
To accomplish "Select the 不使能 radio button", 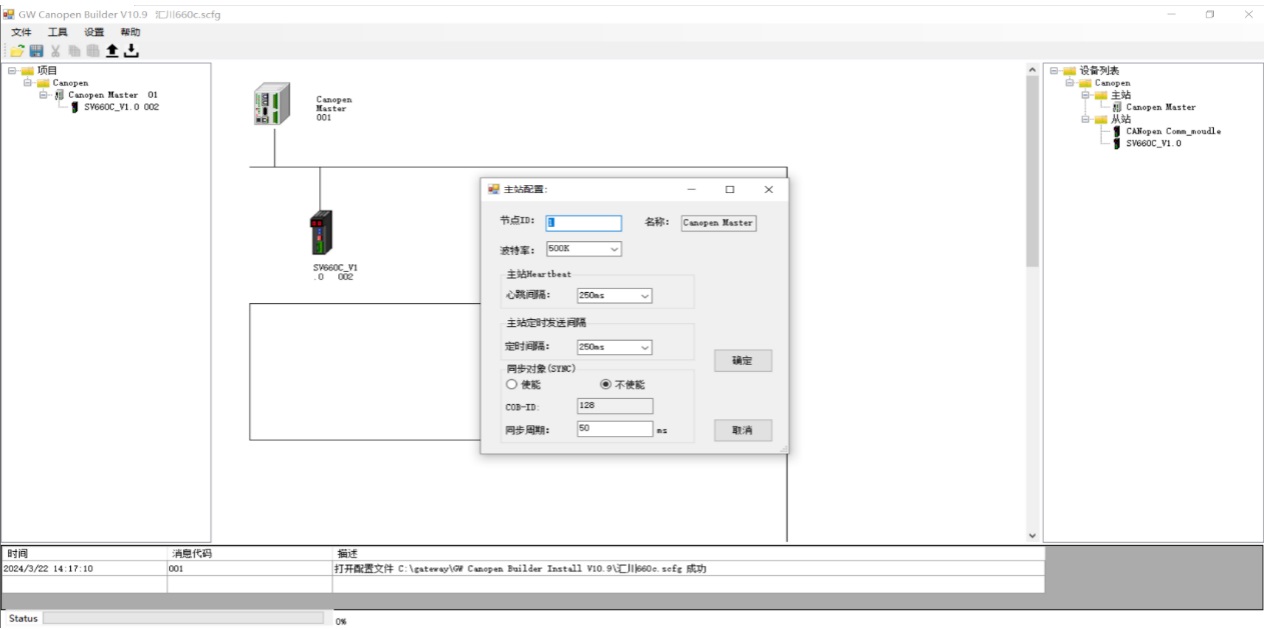I will click(605, 384).
